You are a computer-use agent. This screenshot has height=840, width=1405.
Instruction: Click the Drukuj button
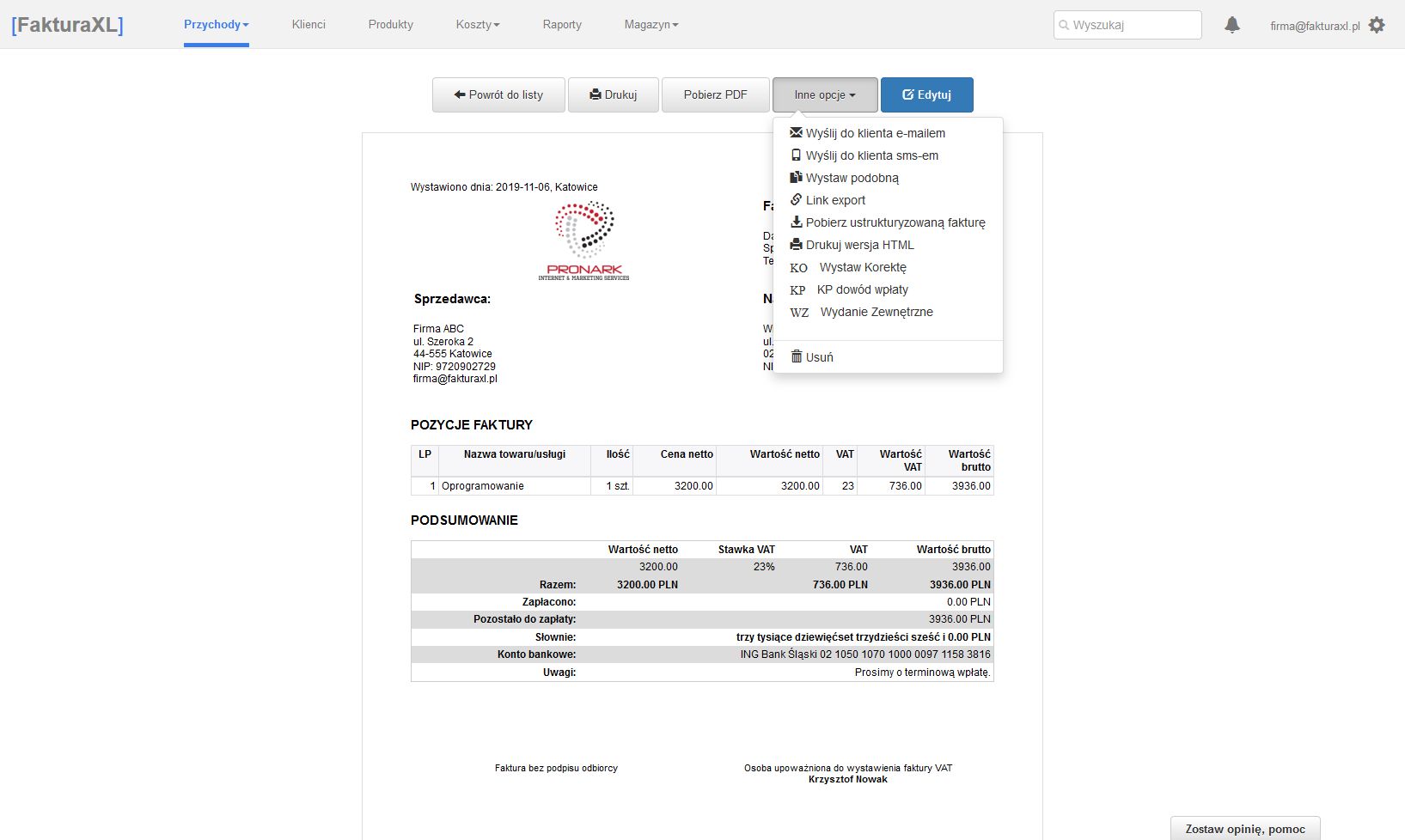point(613,94)
